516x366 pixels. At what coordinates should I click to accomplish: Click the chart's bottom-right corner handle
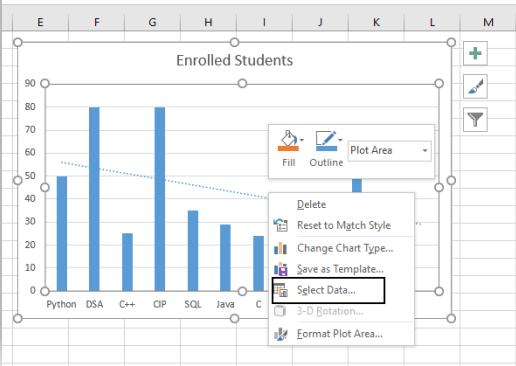451,319
